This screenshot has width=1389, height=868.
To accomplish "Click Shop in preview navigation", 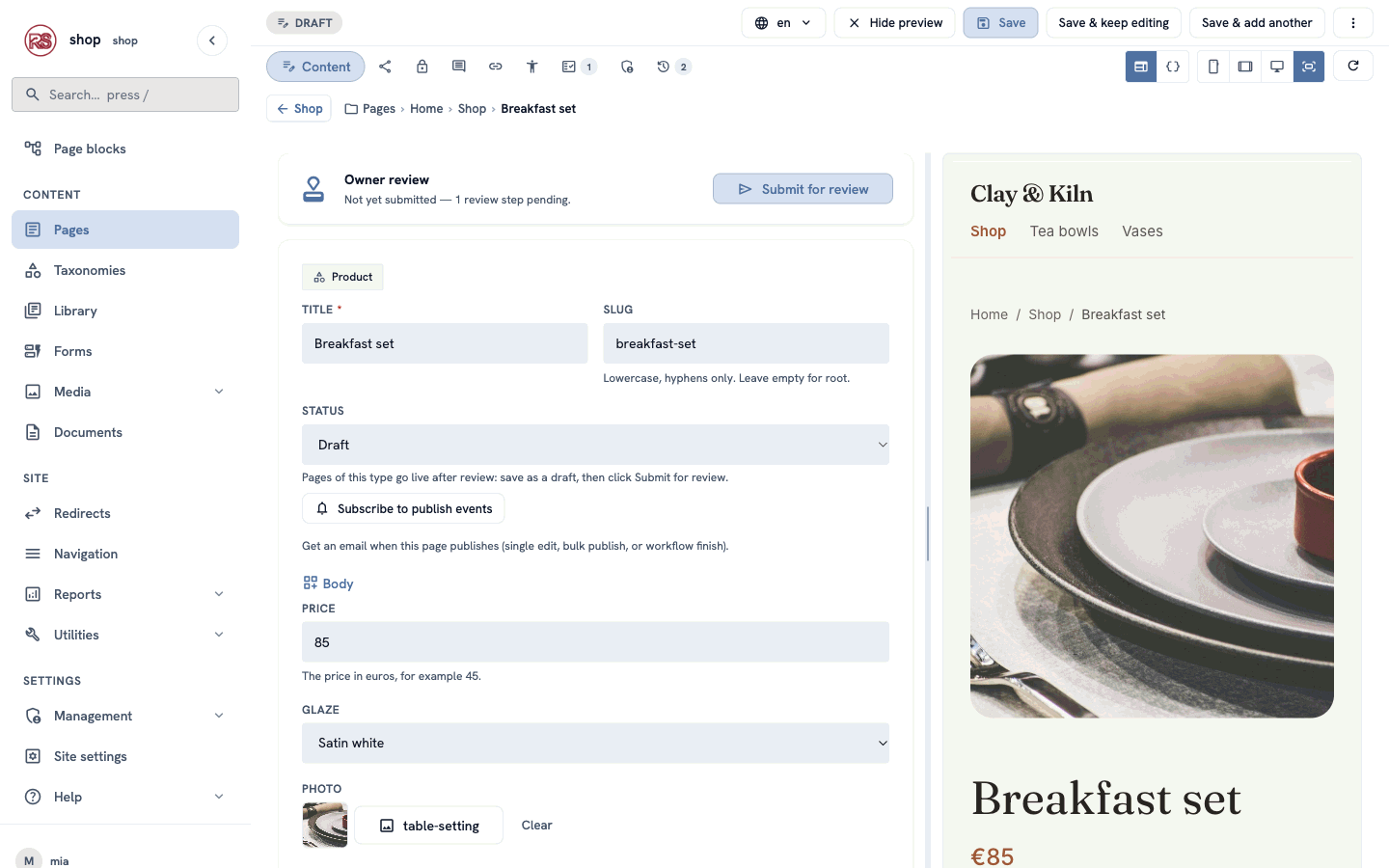I will click(x=988, y=231).
